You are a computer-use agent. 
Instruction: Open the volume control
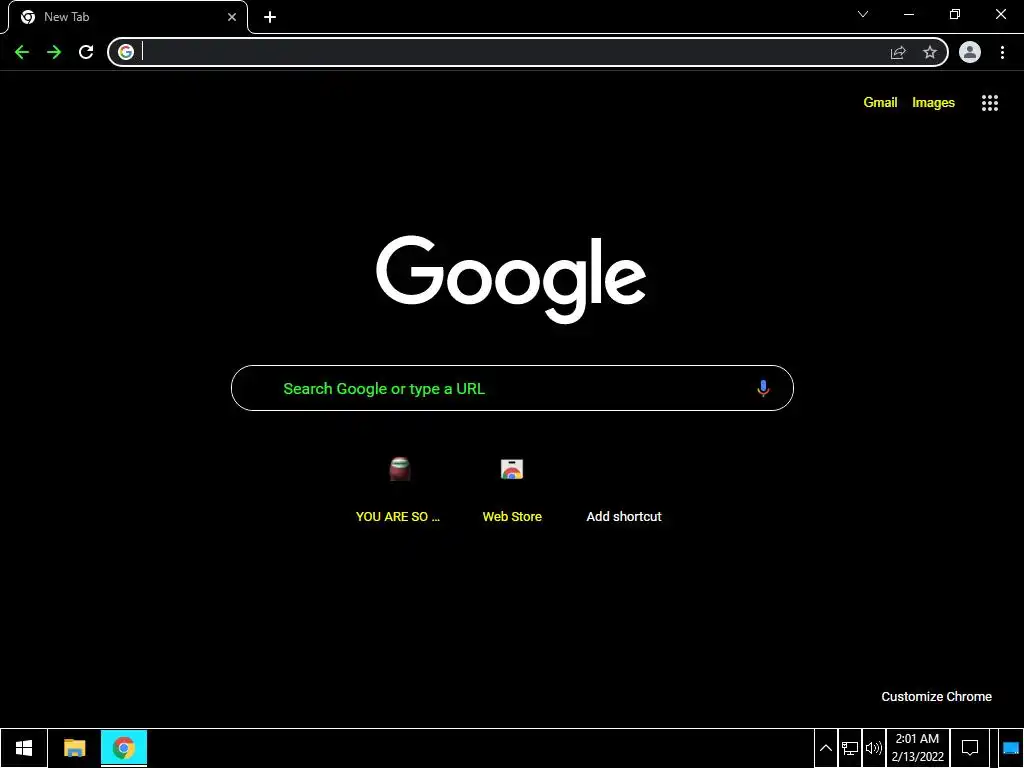click(873, 748)
